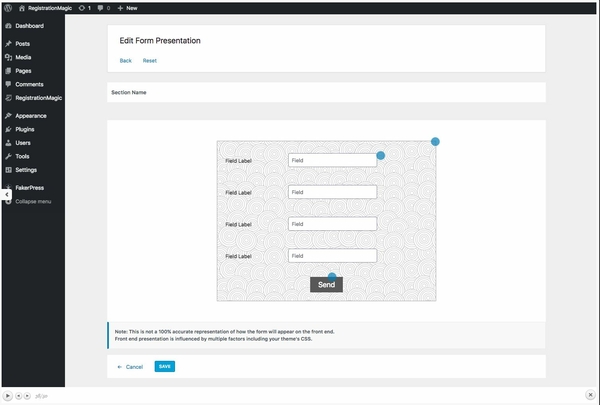This screenshot has width=600, height=405.
Task: Expand the New content menu
Action: click(127, 7)
